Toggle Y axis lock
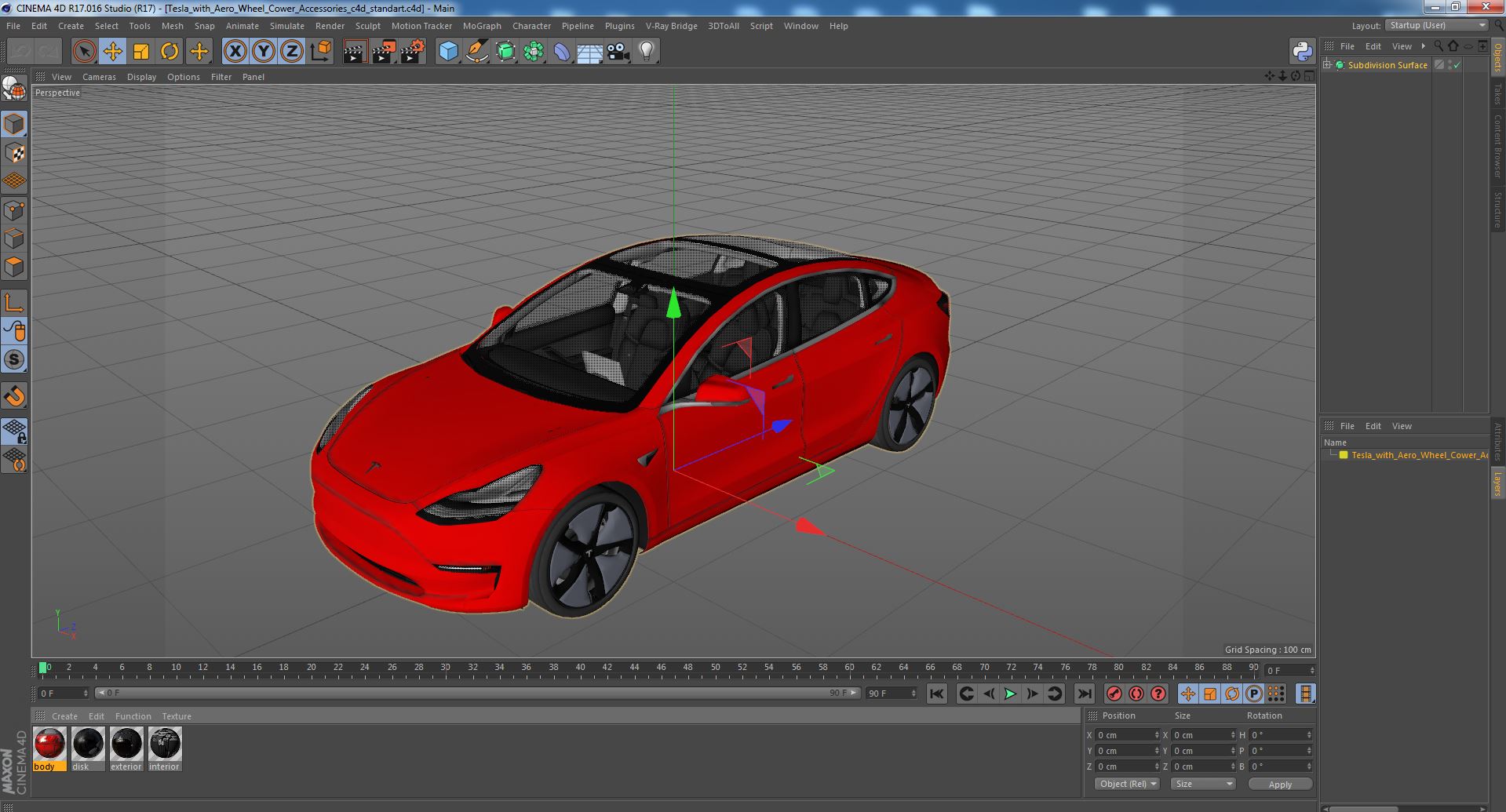 pos(263,52)
